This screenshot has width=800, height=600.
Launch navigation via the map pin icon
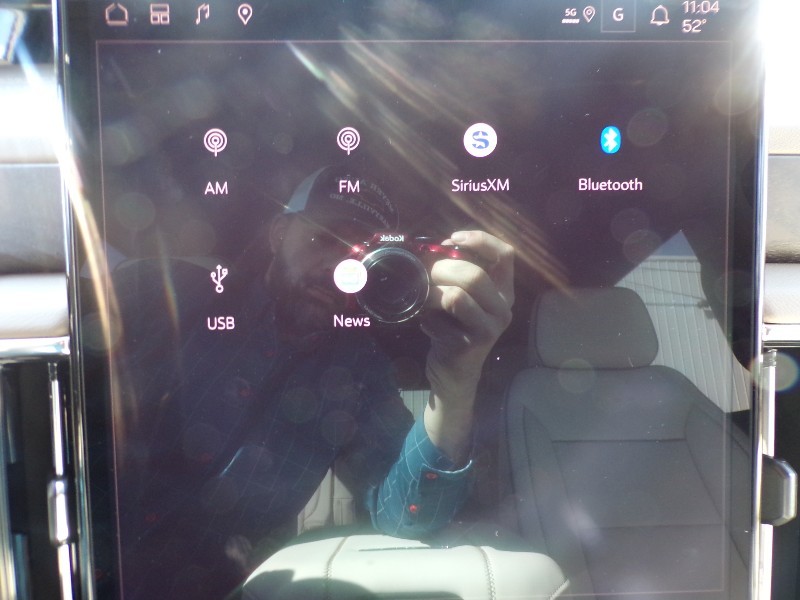point(245,14)
